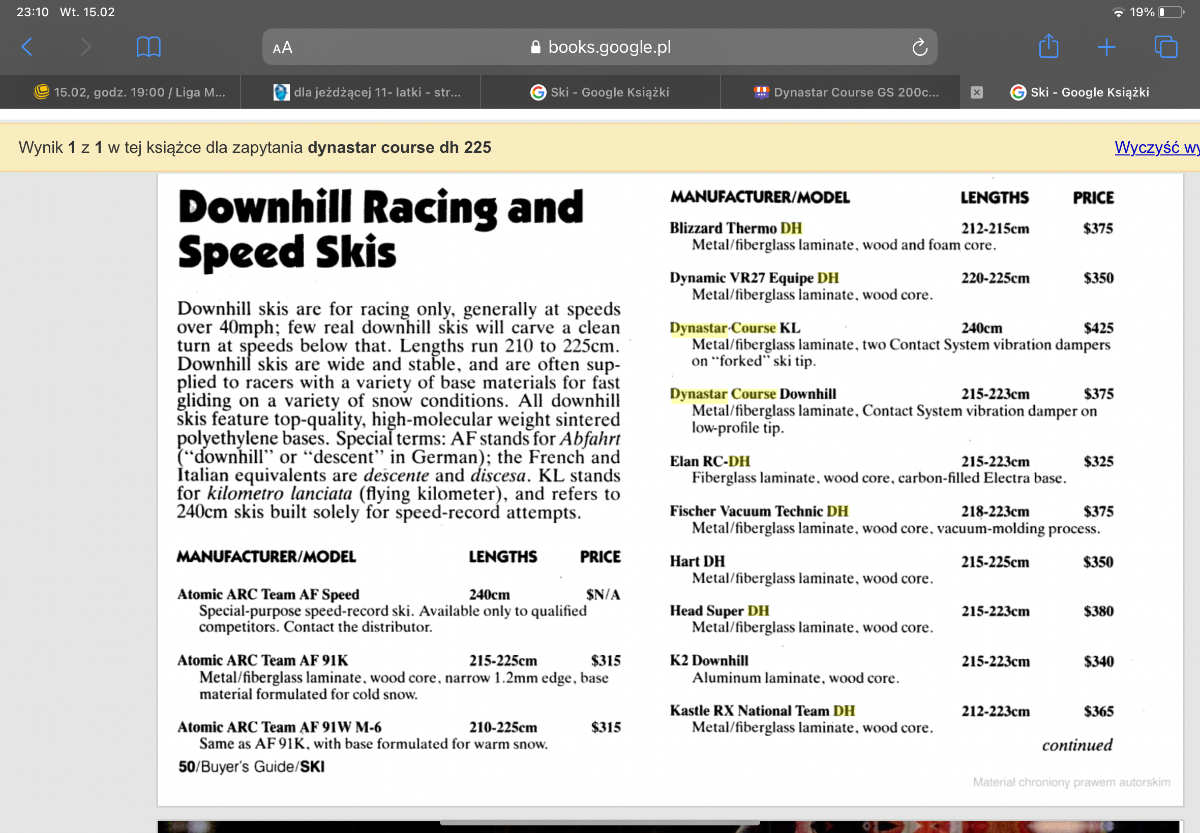Open the Share sheet icon

click(1048, 47)
